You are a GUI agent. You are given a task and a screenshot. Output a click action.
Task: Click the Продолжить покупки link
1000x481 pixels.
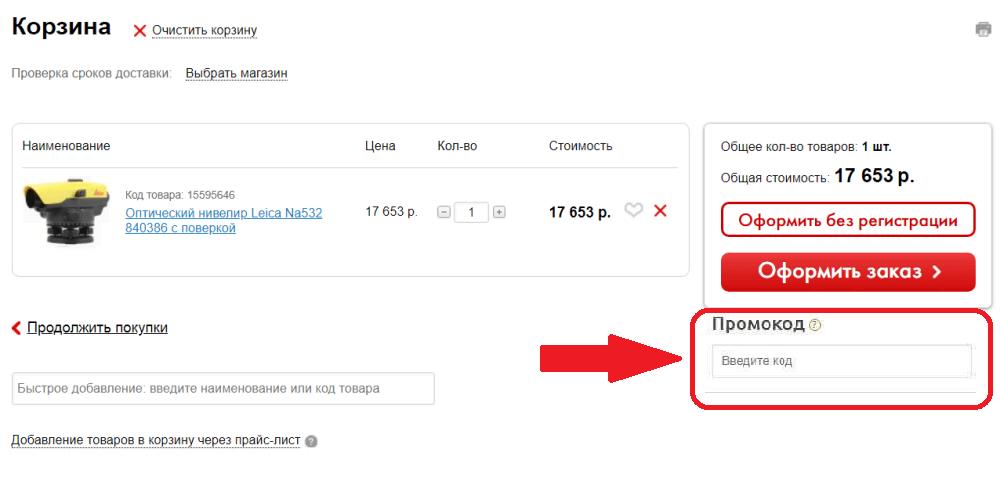coord(97,327)
